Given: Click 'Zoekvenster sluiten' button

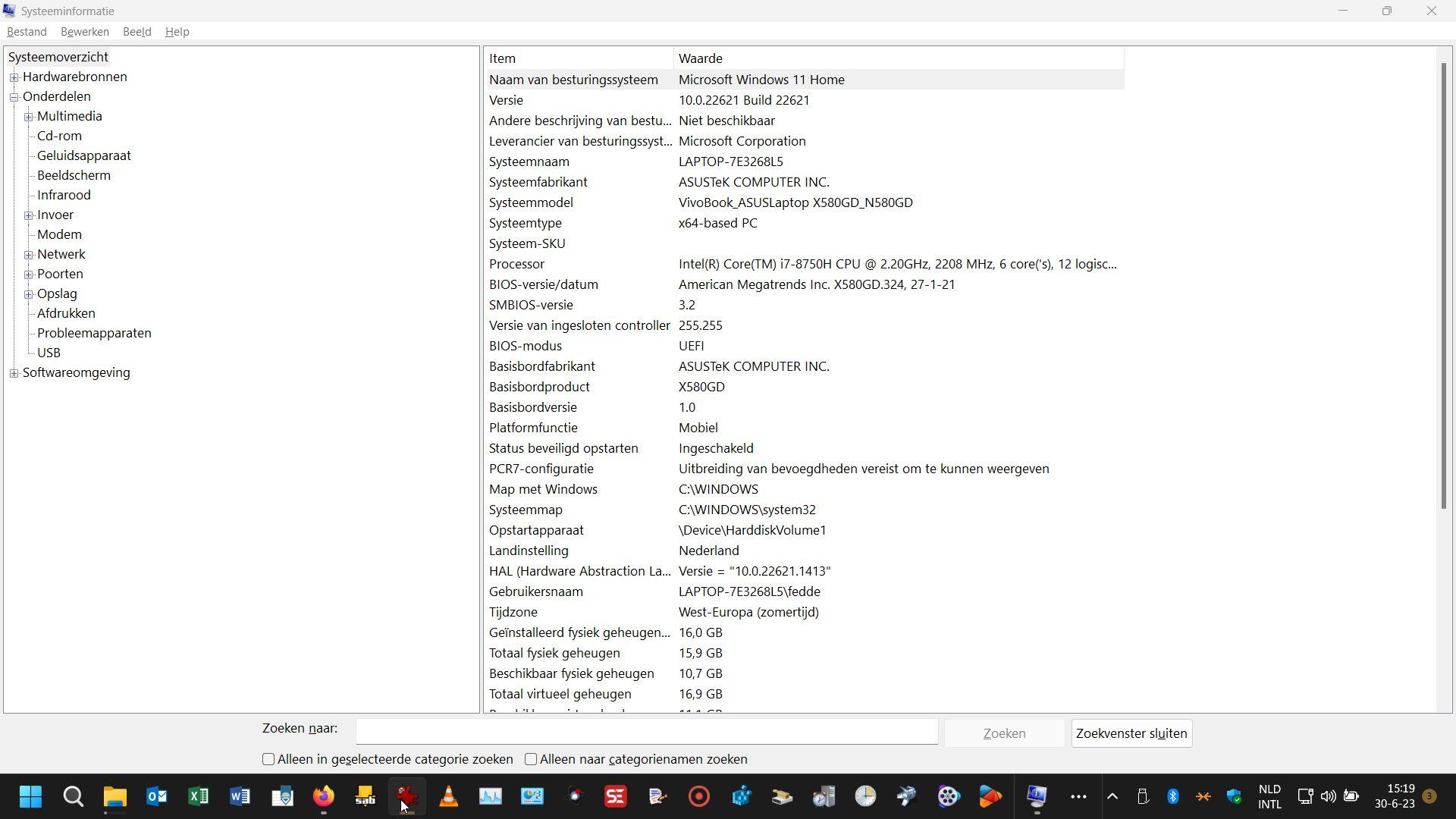Looking at the screenshot, I should (x=1131, y=733).
